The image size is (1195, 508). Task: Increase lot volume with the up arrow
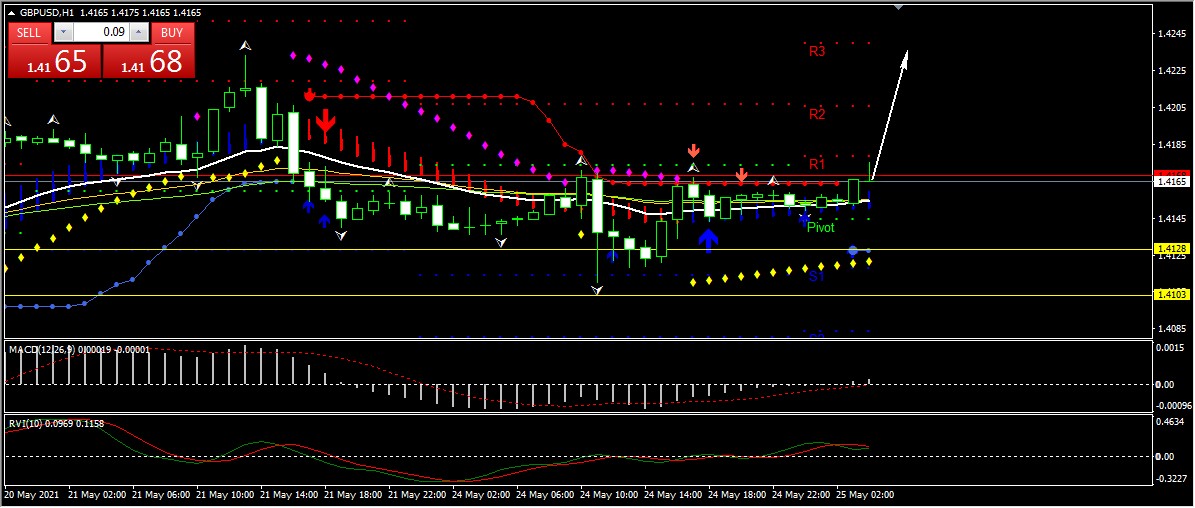click(x=138, y=32)
